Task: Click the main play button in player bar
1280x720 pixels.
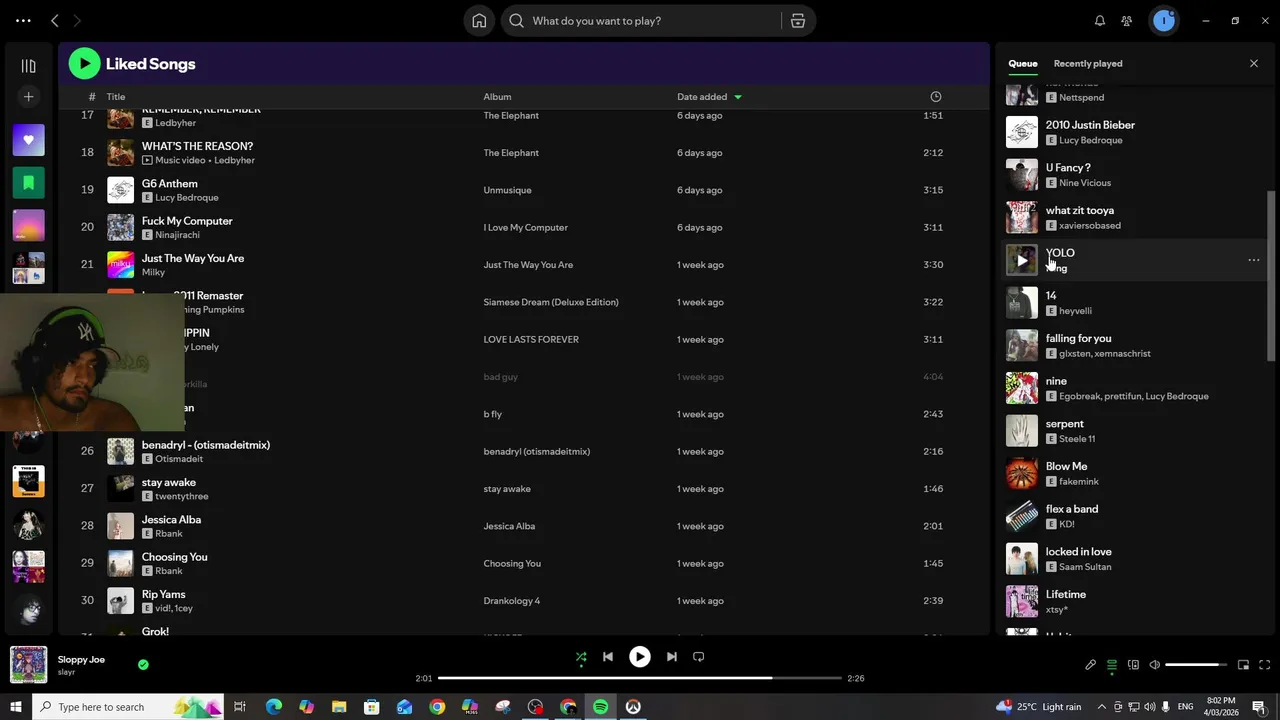Action: point(640,657)
